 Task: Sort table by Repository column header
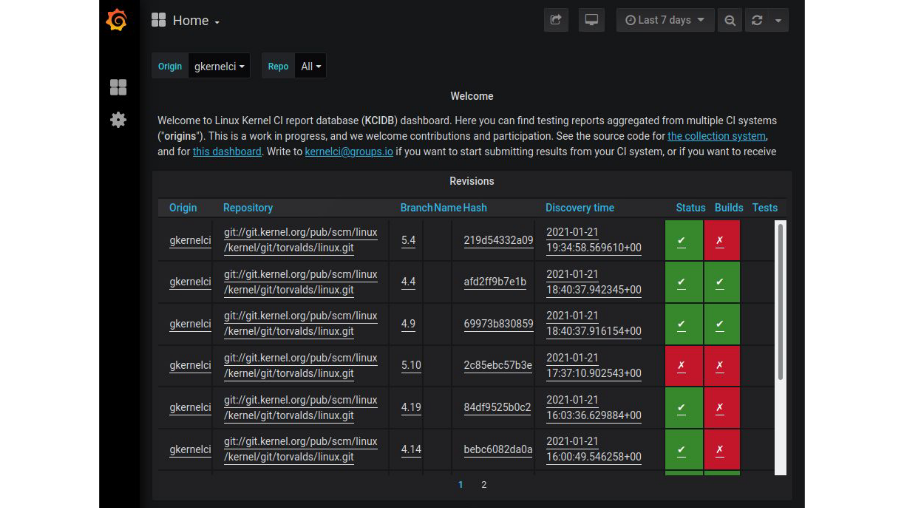(x=248, y=208)
